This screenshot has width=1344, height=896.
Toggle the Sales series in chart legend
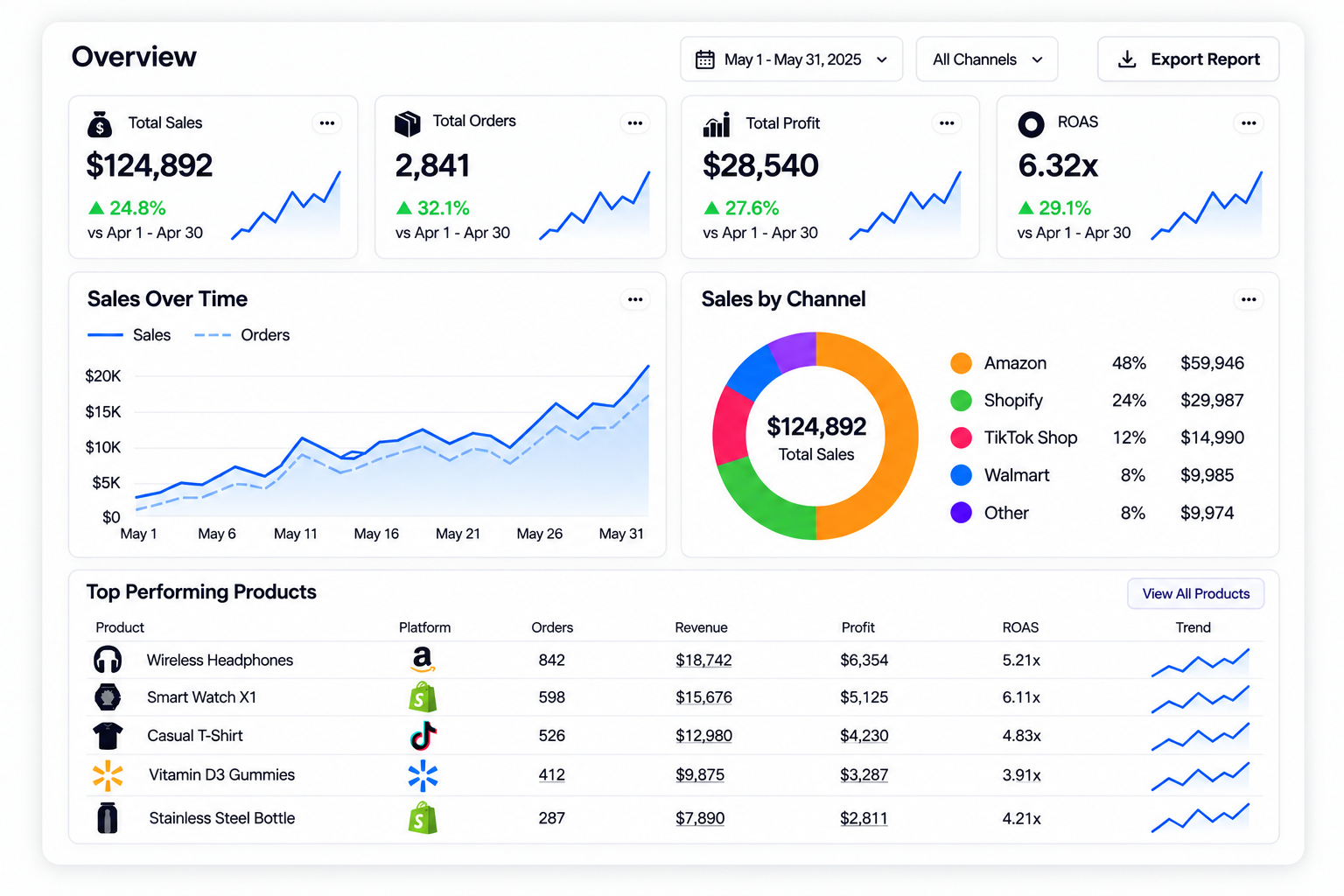pos(129,335)
